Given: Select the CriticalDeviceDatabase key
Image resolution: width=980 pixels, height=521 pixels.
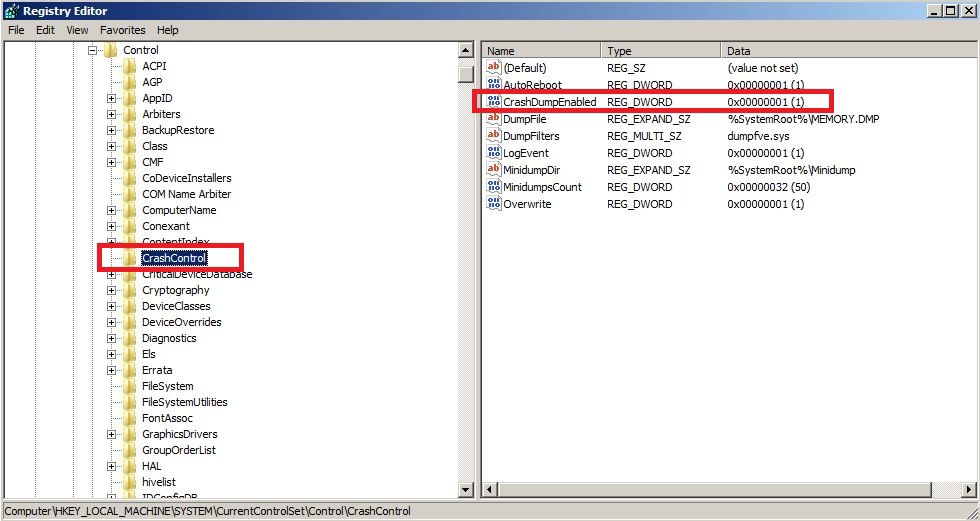Looking at the screenshot, I should (197, 274).
